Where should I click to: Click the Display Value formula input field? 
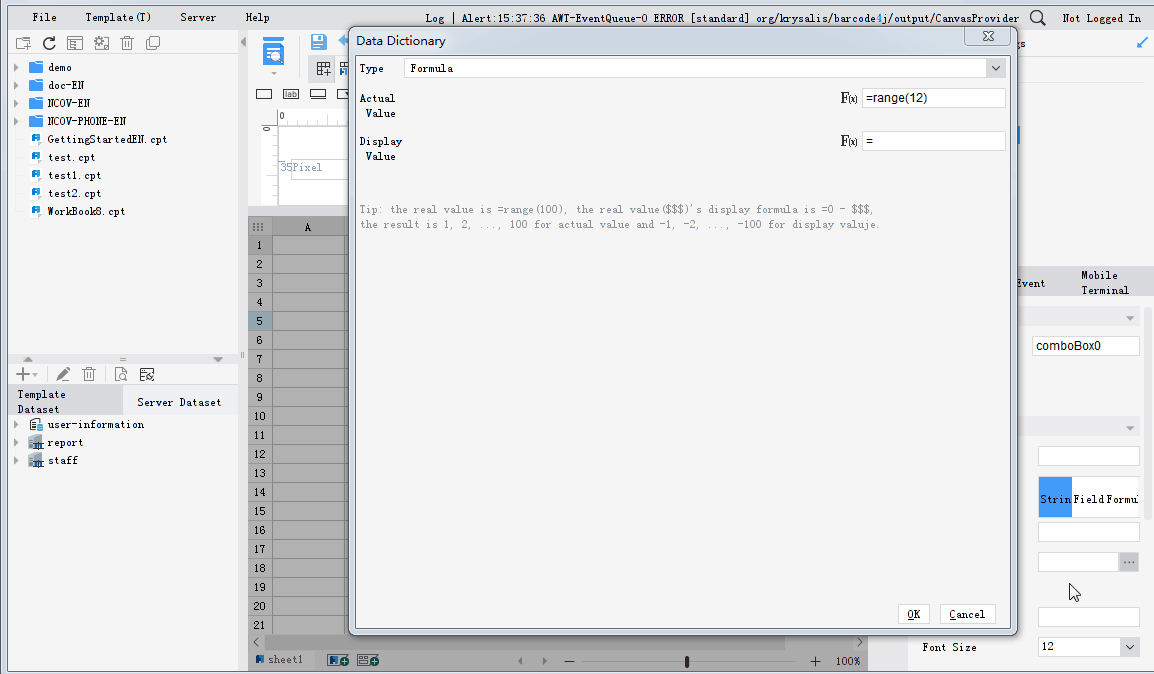(933, 140)
